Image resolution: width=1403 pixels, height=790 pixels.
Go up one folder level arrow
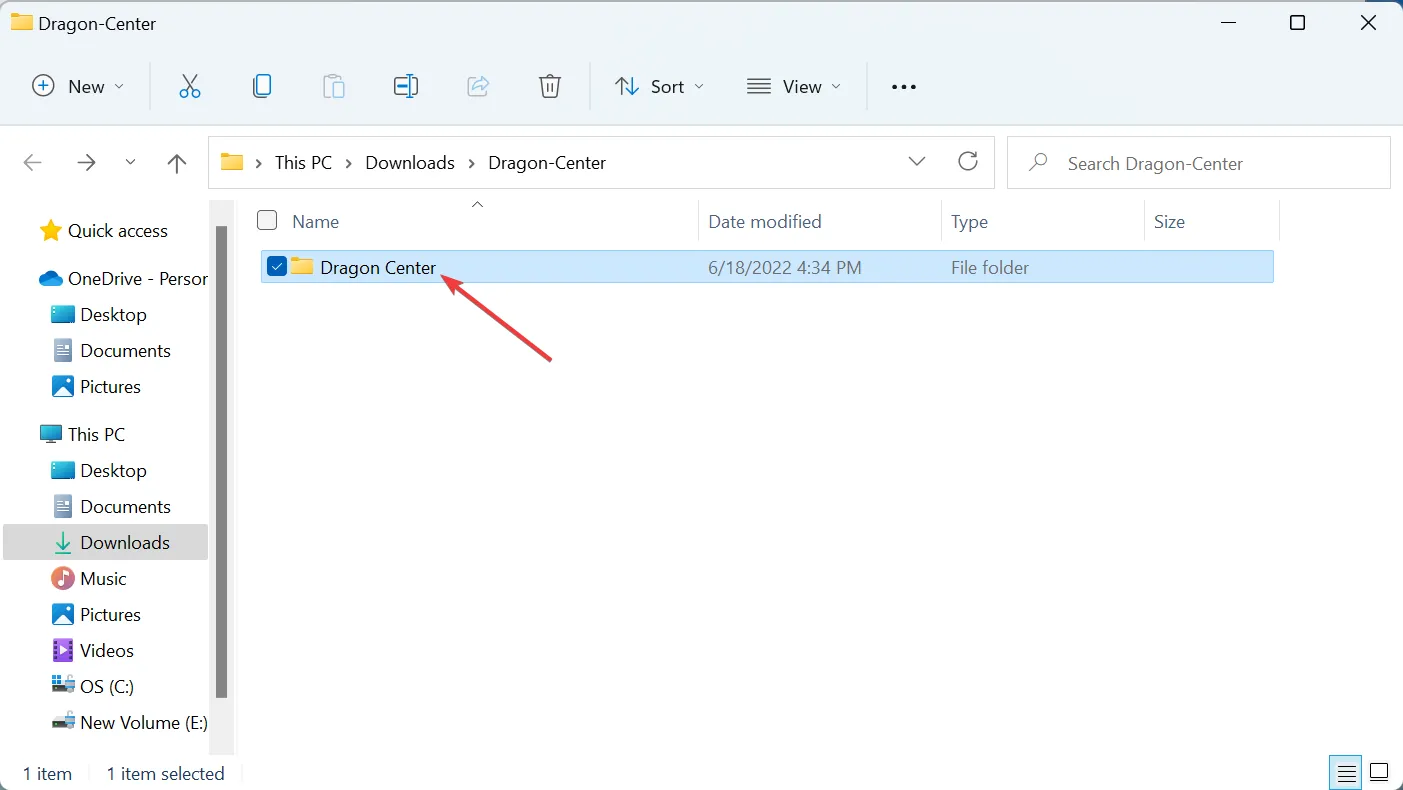[x=177, y=163]
